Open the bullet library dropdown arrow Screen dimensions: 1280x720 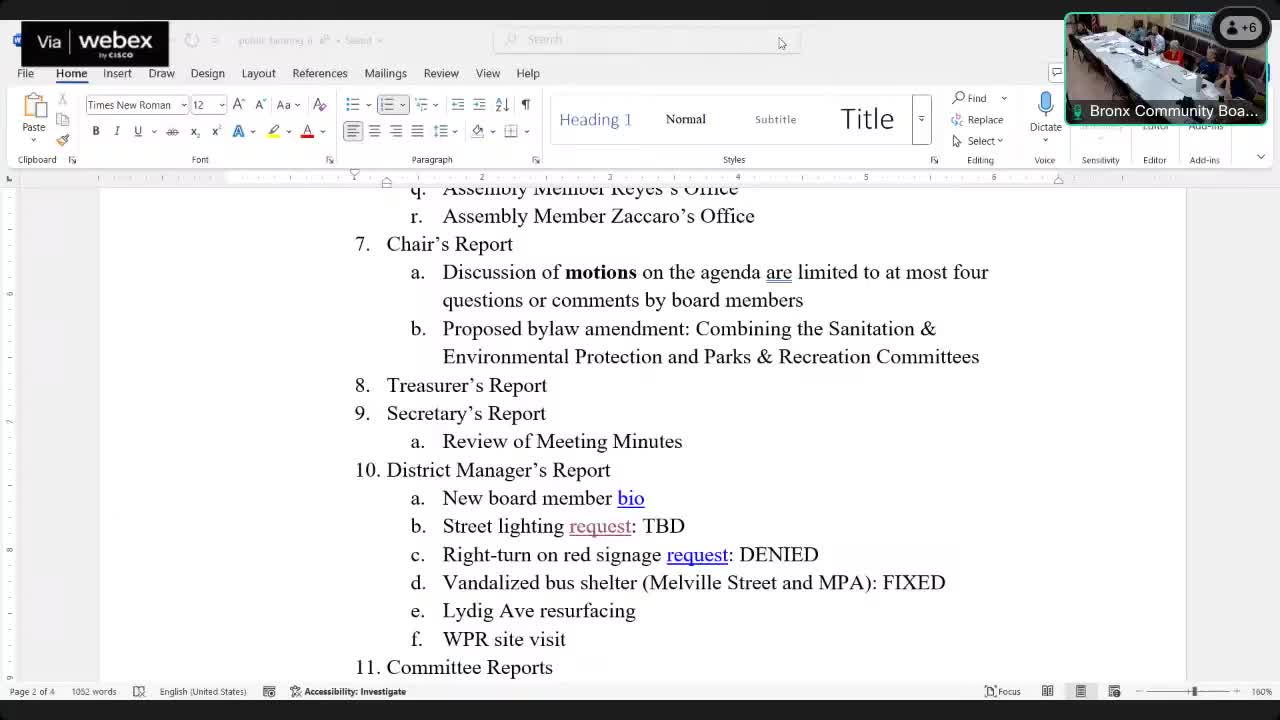(x=368, y=105)
